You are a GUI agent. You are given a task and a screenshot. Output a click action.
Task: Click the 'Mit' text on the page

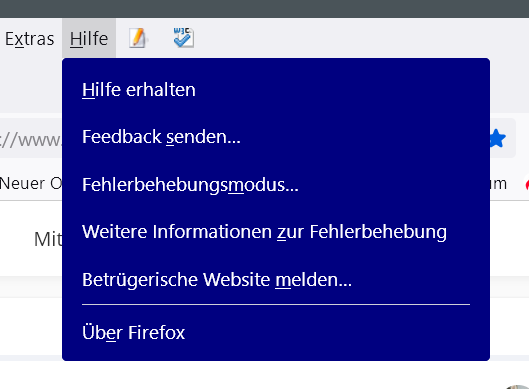point(48,240)
